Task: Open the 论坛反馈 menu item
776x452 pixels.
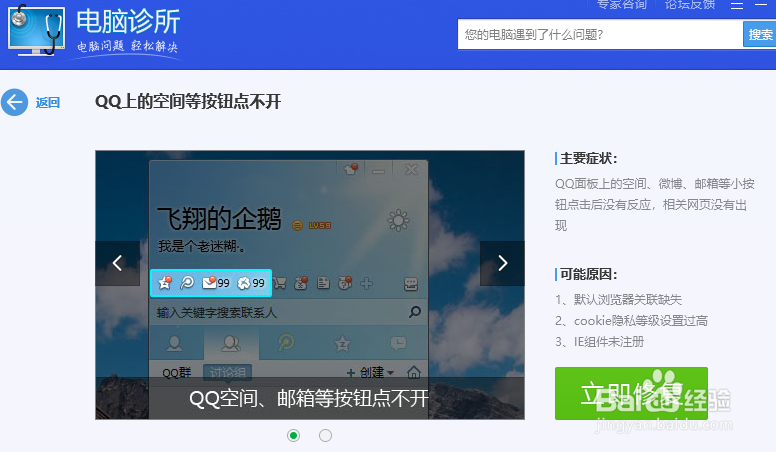Action: 690,5
